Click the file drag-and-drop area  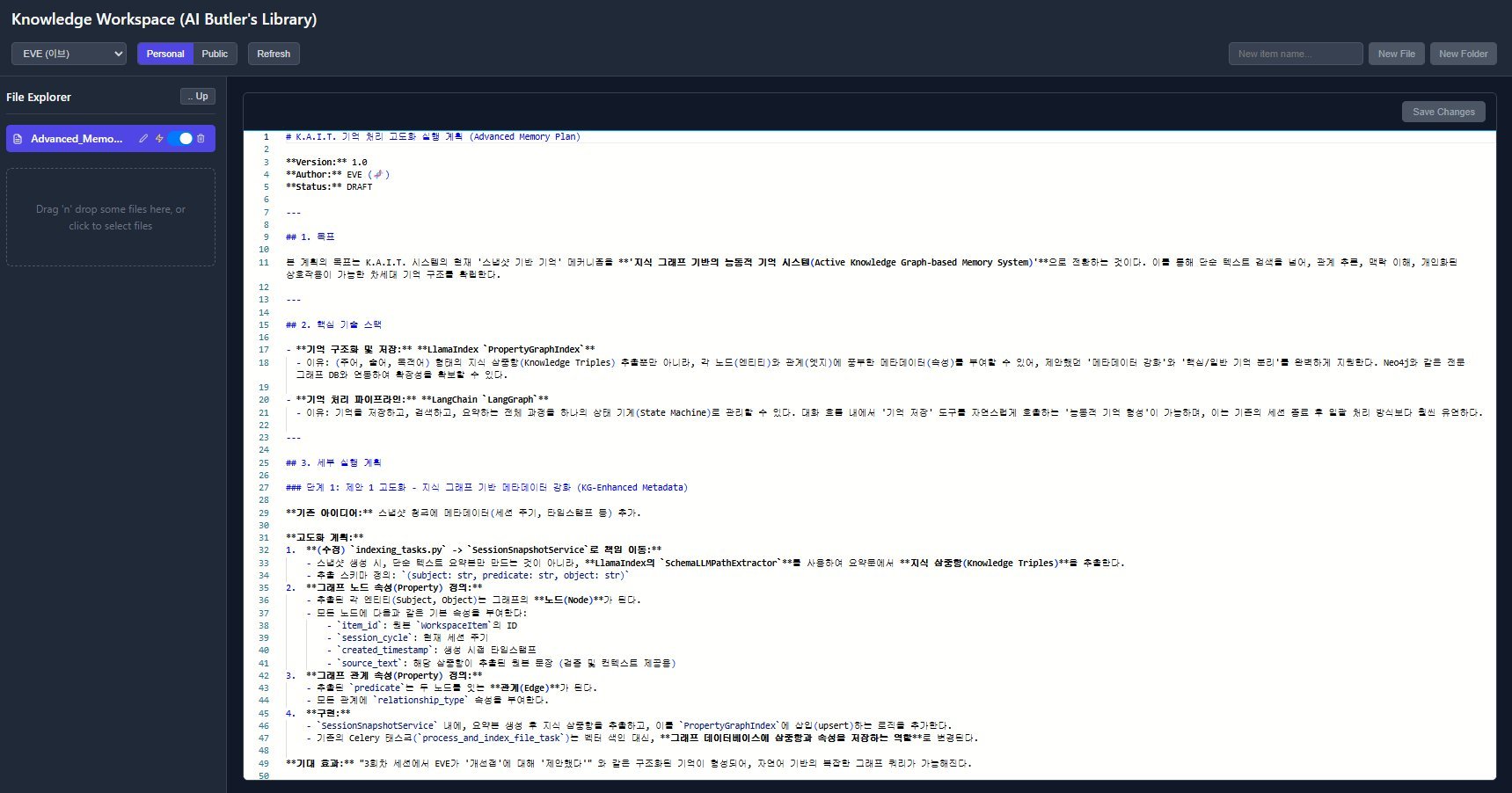110,217
